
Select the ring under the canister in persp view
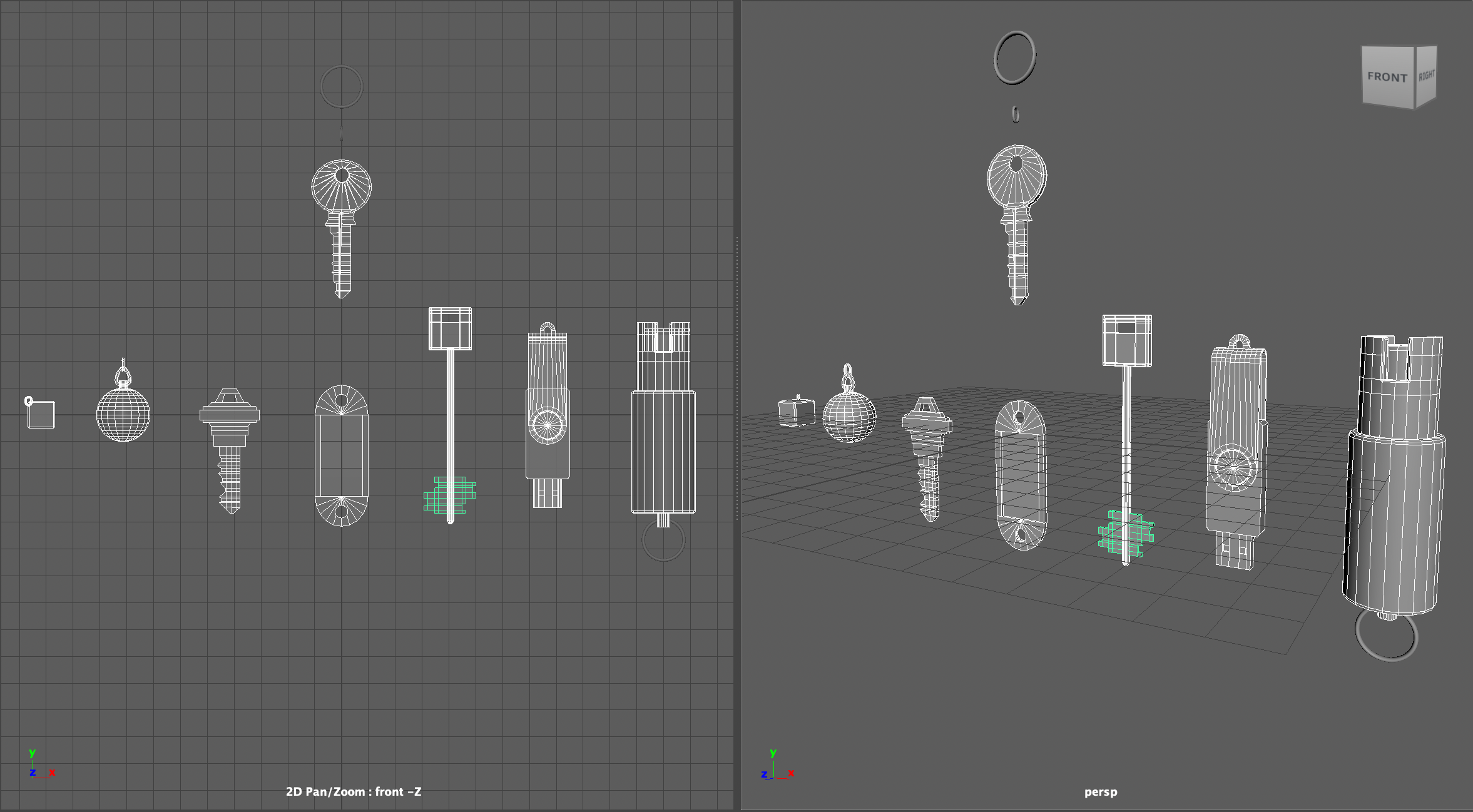click(x=1387, y=636)
